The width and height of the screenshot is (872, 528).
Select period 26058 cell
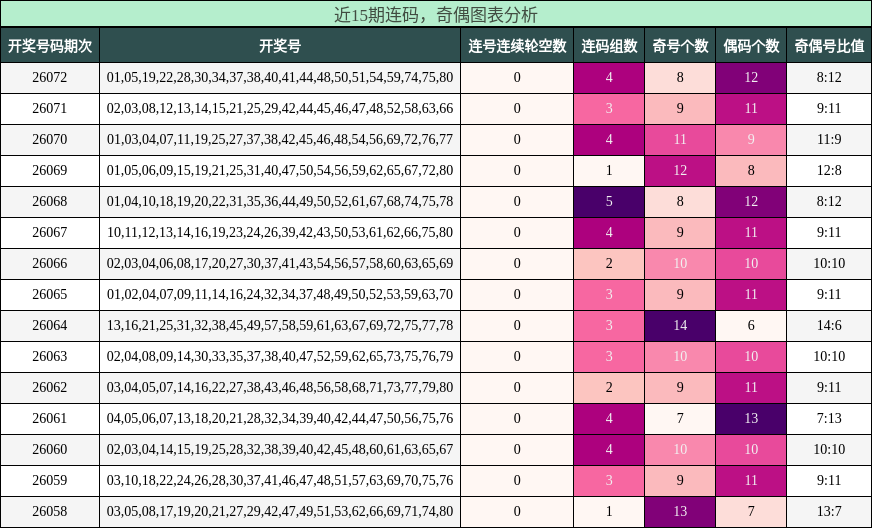pyautogui.click(x=50, y=512)
